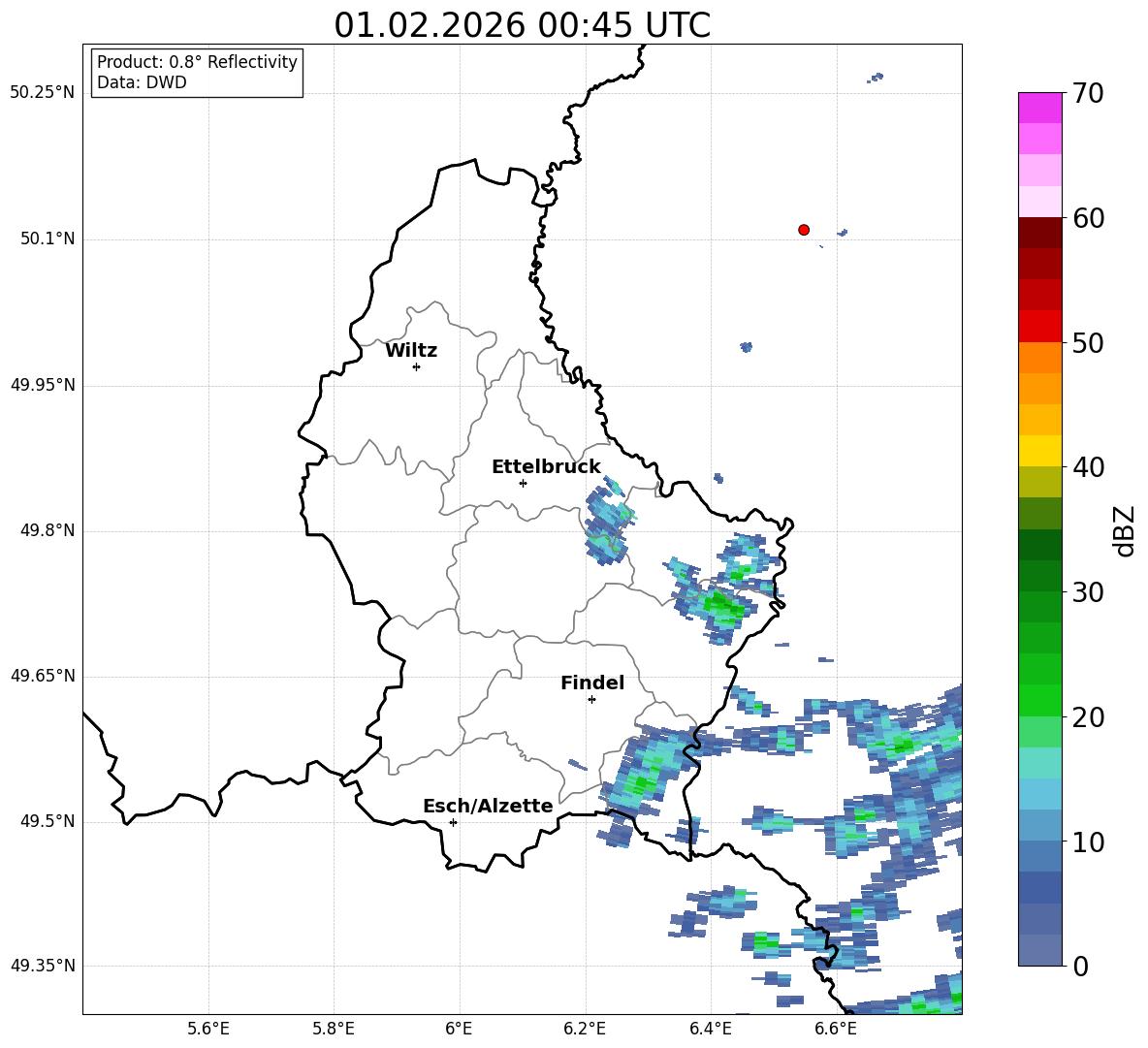Image resolution: width=1148 pixels, height=1048 pixels.
Task: Click the 50 label on the colorbar
Action: pyautogui.click(x=1087, y=343)
